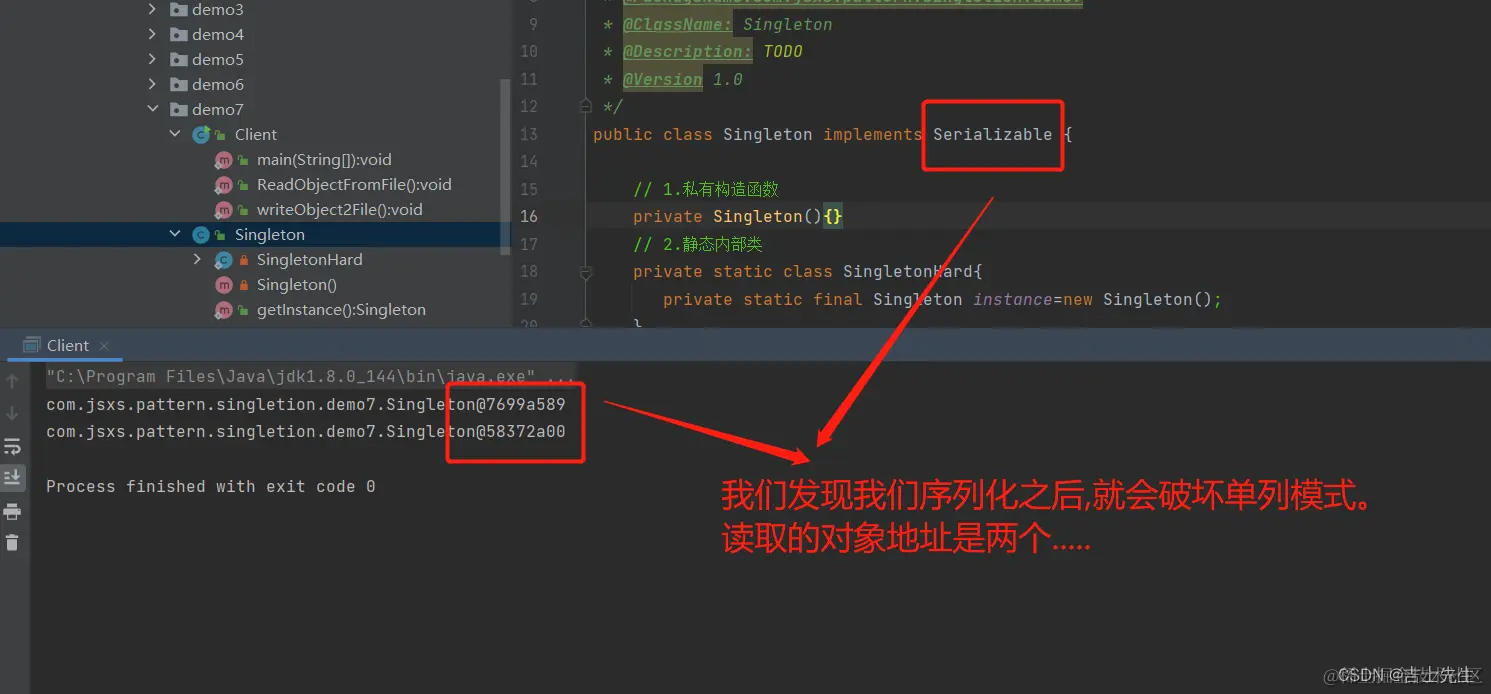Screen dimensions: 1491x694
Task: Toggle scroll to end in Run console
Action: coord(12,478)
